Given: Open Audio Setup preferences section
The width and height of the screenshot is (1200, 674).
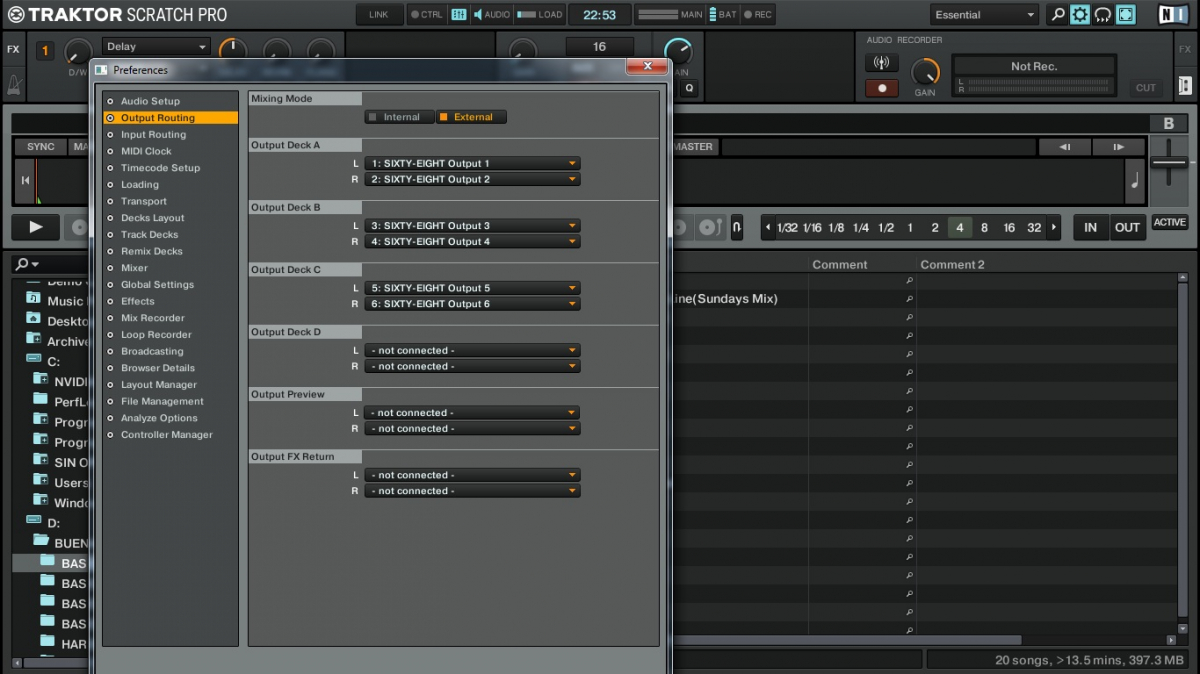Looking at the screenshot, I should click(150, 101).
